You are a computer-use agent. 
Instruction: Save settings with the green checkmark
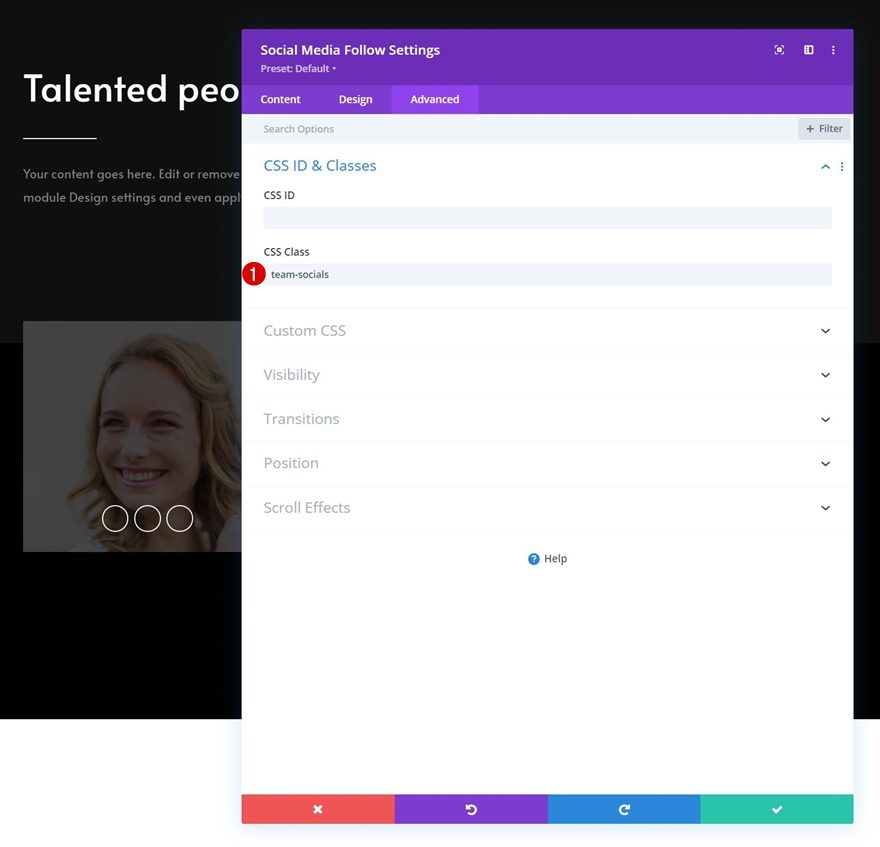click(776, 809)
